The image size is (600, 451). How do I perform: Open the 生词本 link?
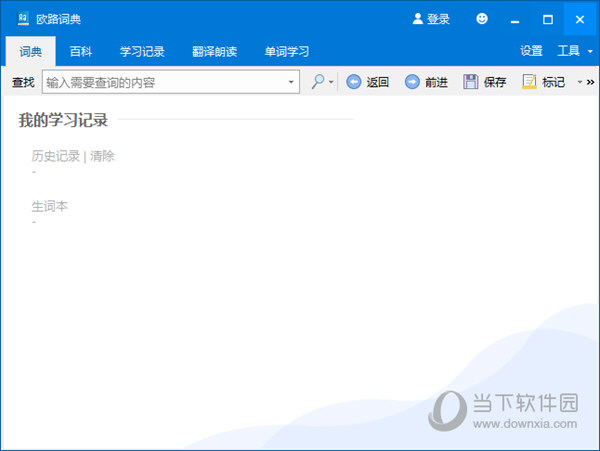point(49,206)
